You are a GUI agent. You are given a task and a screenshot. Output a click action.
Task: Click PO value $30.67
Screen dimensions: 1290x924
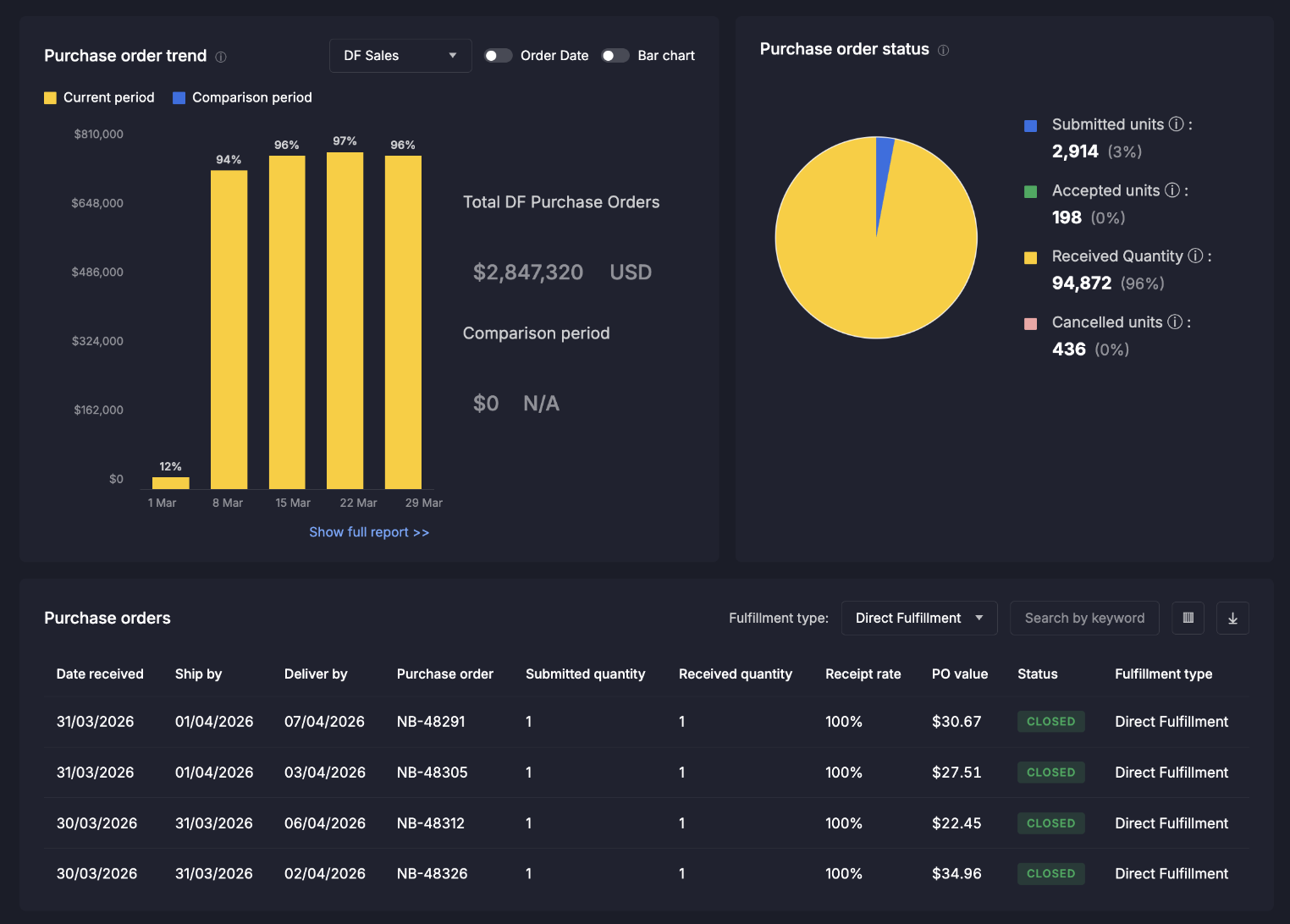pyautogui.click(x=956, y=722)
